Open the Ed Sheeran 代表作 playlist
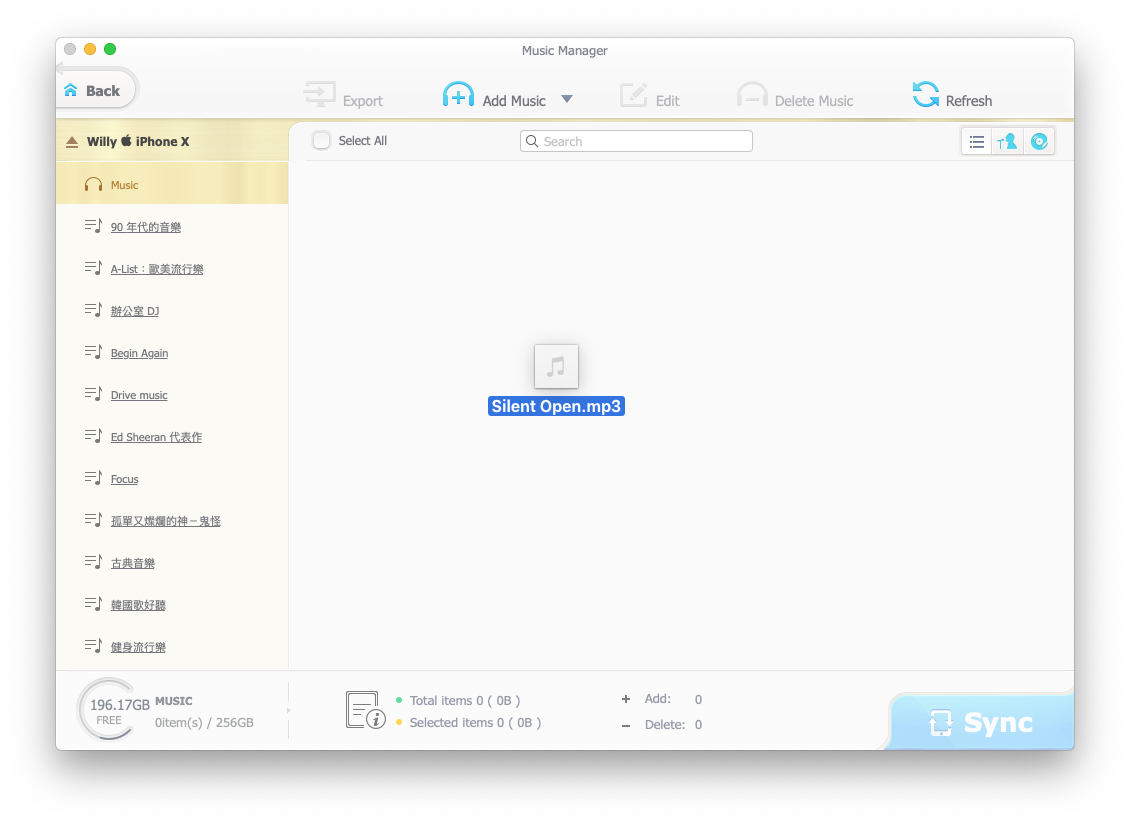 pyautogui.click(x=156, y=437)
